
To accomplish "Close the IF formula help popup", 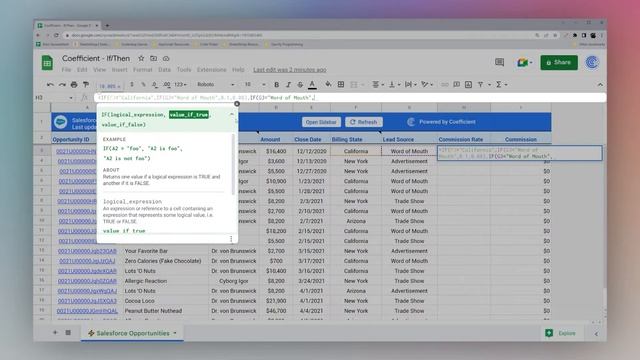I will (x=237, y=104).
